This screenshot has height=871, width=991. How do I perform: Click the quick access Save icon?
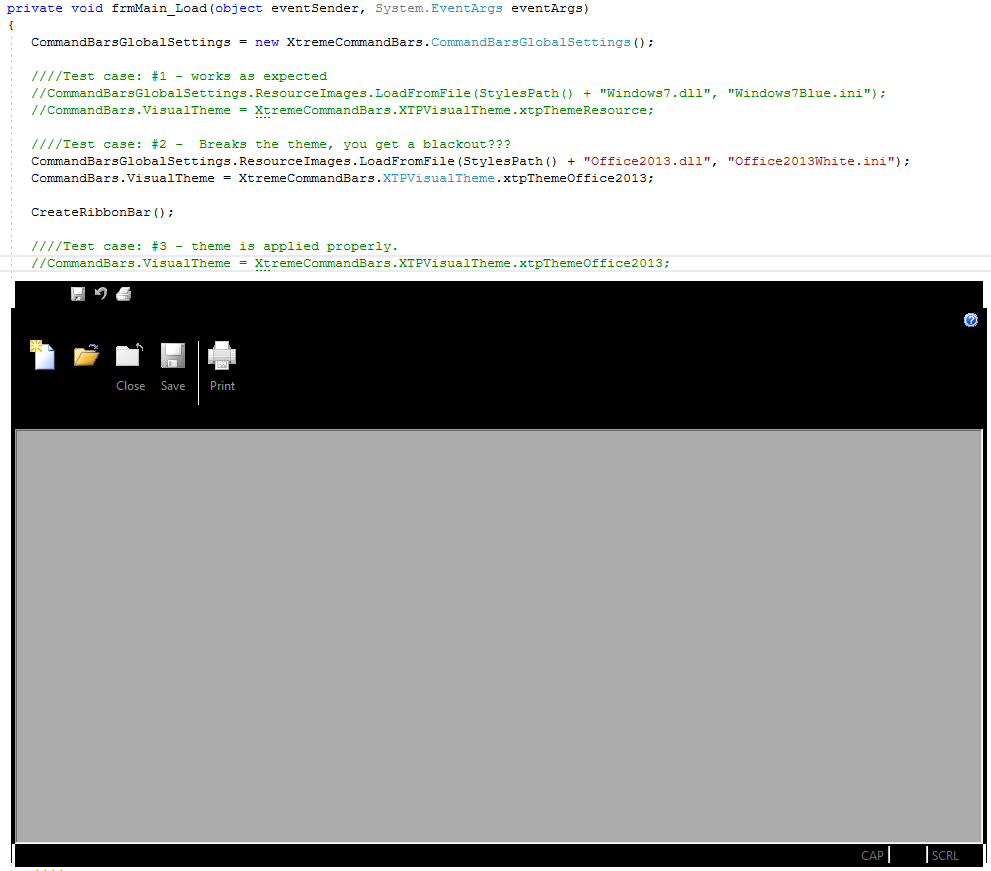tap(78, 294)
